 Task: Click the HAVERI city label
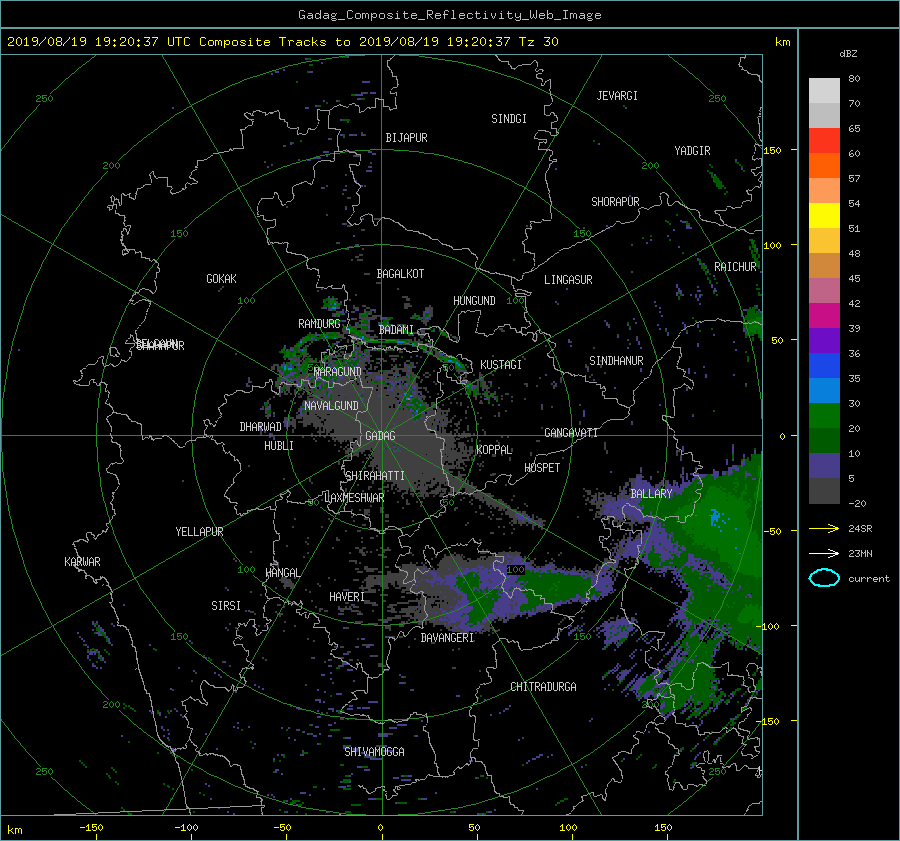[x=347, y=597]
